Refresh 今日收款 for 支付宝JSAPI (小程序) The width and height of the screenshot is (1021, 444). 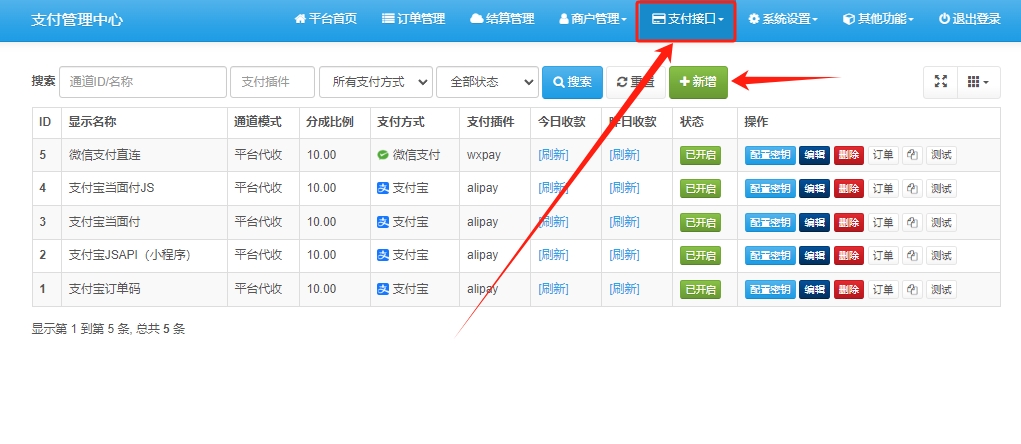(553, 255)
